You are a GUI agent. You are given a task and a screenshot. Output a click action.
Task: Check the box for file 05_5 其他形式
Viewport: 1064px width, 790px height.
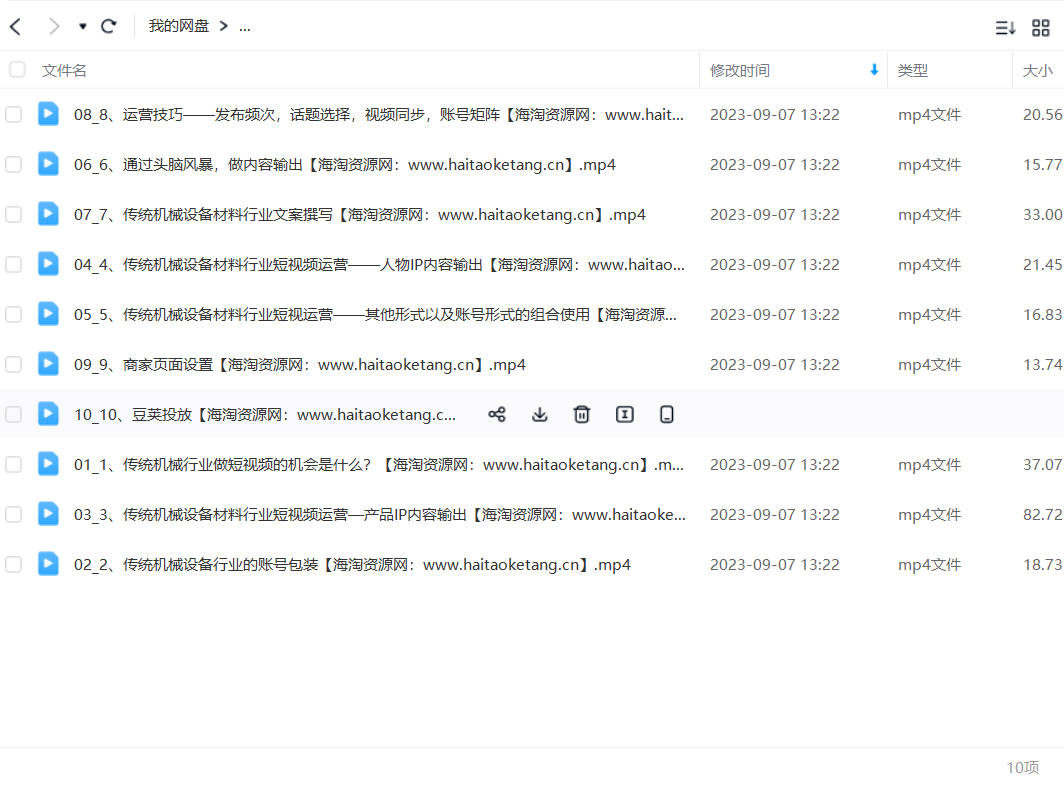pos(14,314)
